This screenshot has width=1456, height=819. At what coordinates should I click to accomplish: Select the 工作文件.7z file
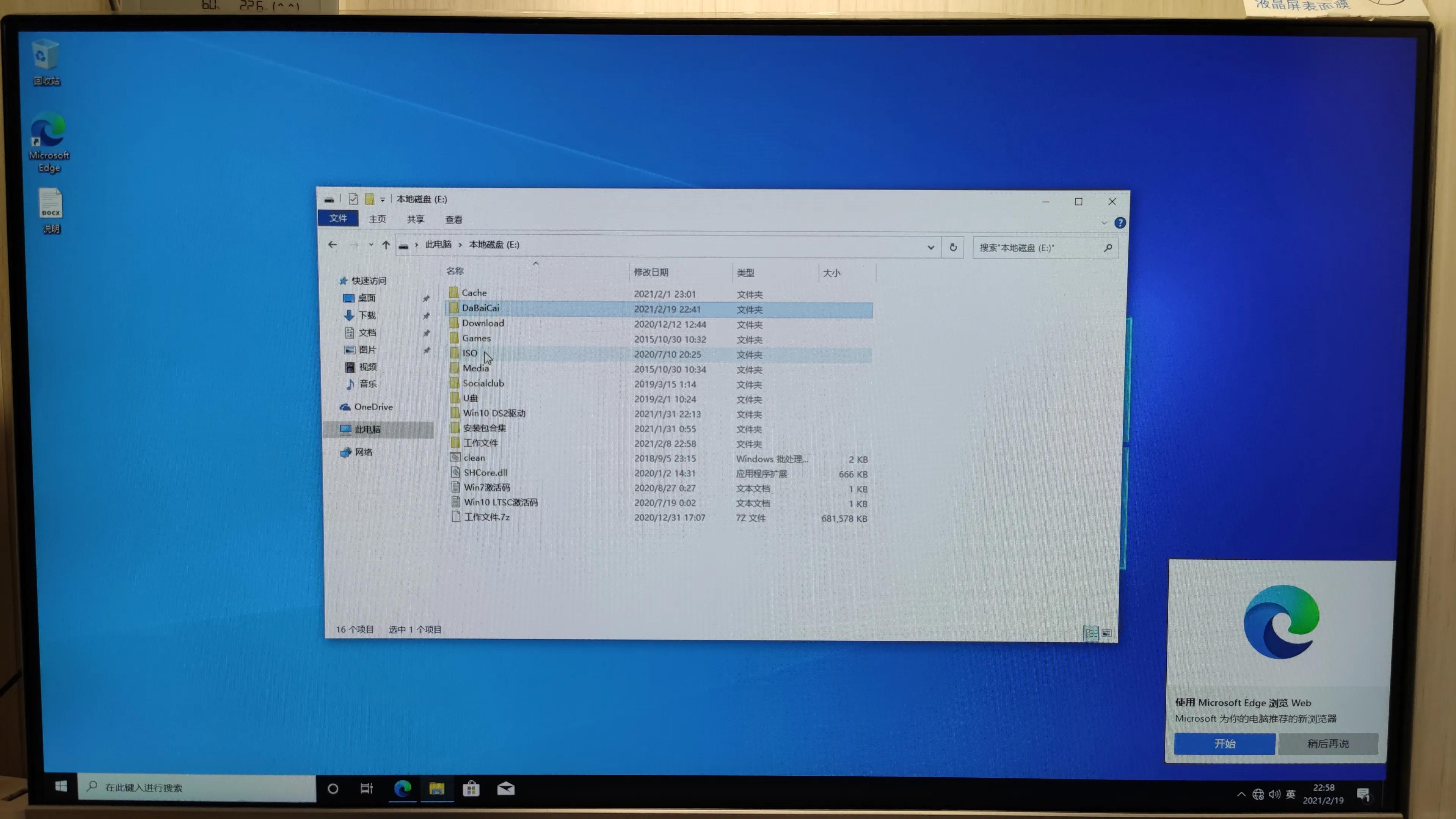(x=486, y=517)
